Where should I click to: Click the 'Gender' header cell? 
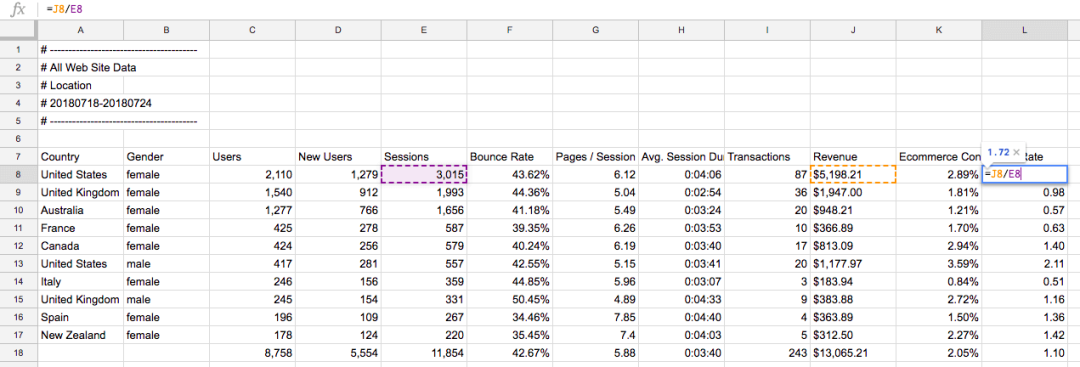point(167,157)
